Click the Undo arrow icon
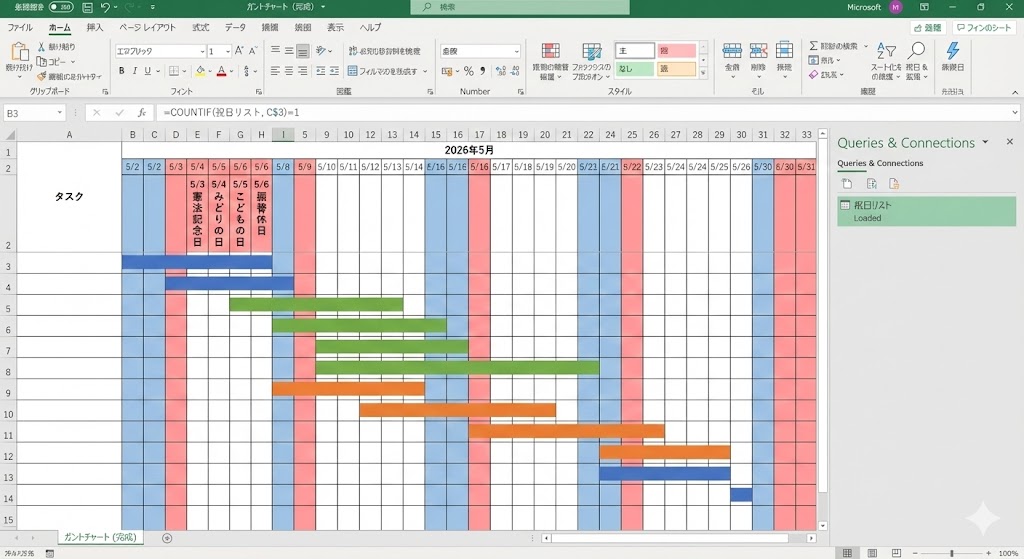 click(x=104, y=7)
